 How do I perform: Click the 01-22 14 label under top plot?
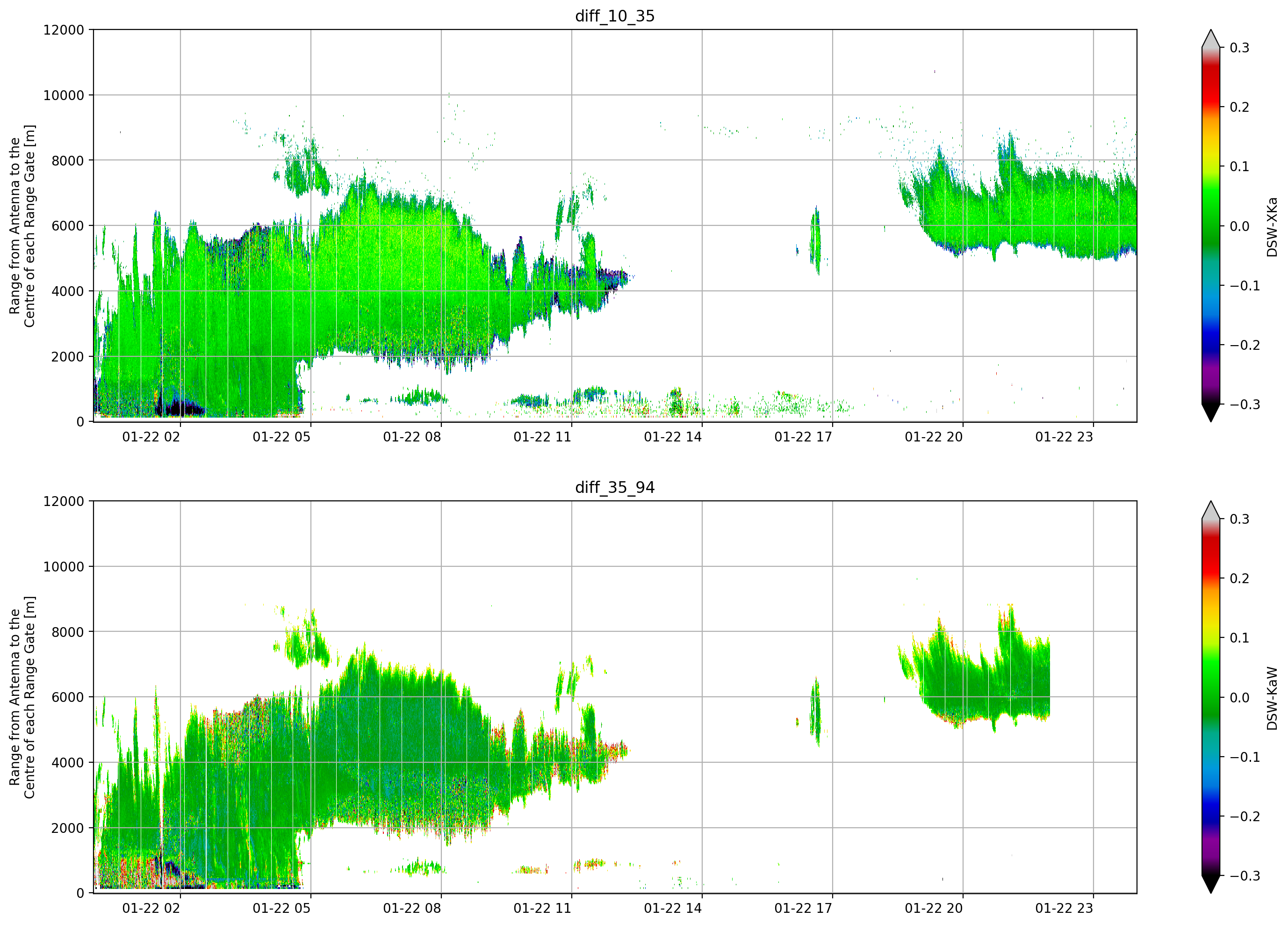[673, 437]
